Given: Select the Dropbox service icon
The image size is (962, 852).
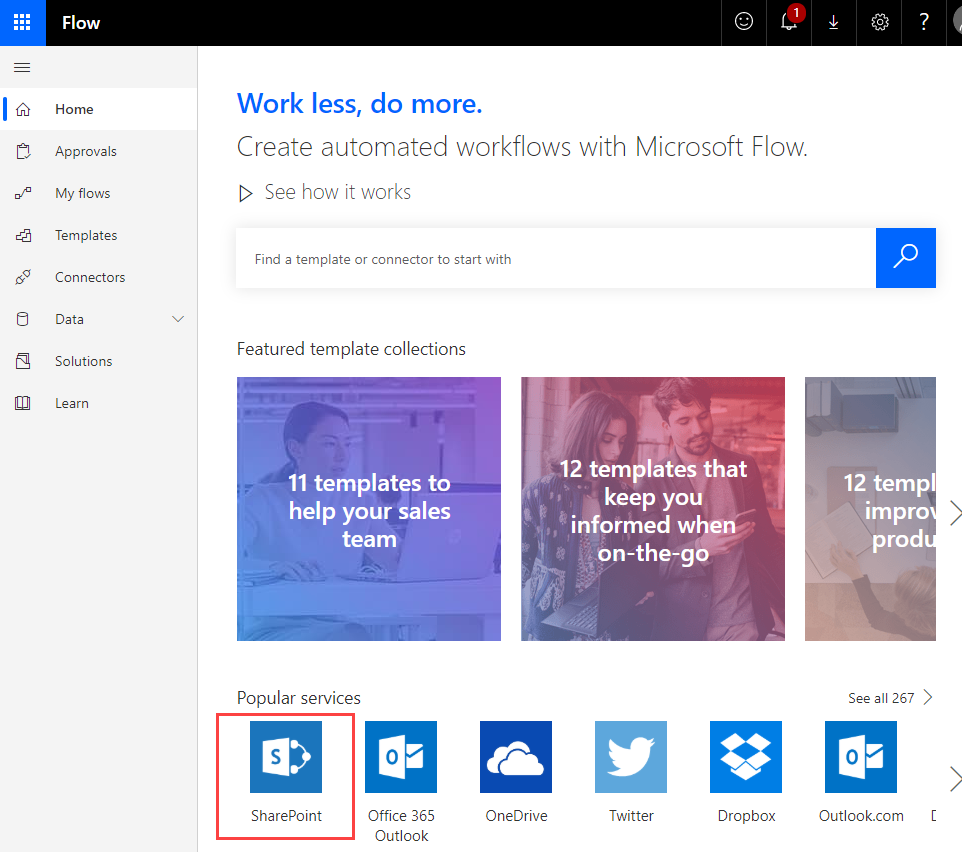Looking at the screenshot, I should (x=746, y=757).
